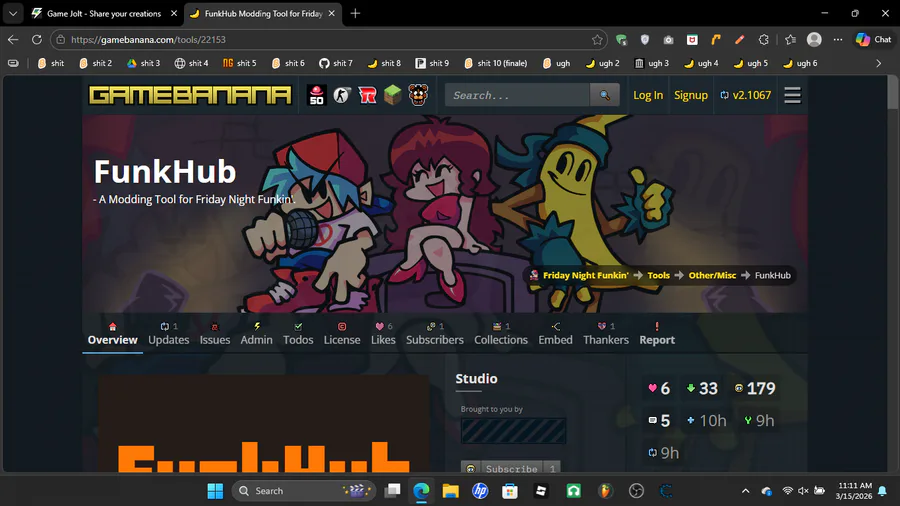Switch to the Todos tab
The image size is (900, 506).
(x=298, y=334)
